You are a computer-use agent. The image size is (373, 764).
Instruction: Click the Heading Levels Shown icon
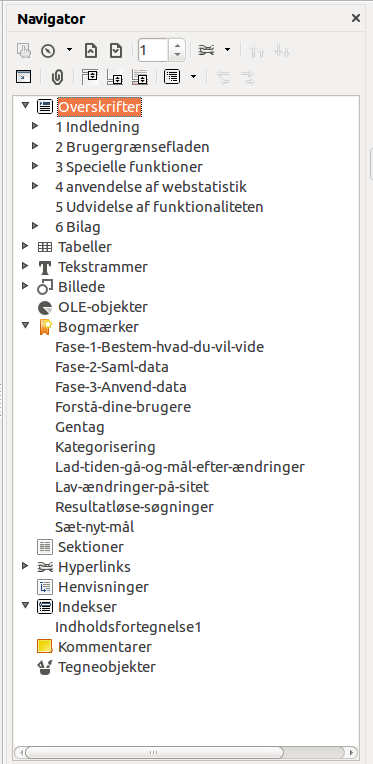pyautogui.click(x=172, y=76)
